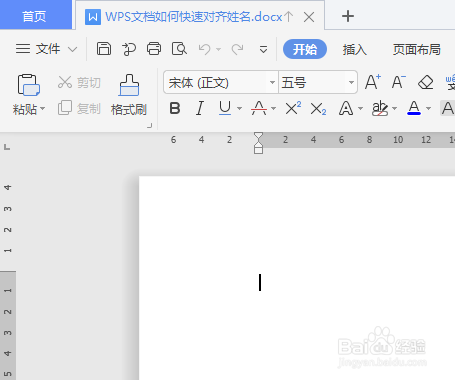Toggle Bold formatting
The image size is (455, 380).
175,108
